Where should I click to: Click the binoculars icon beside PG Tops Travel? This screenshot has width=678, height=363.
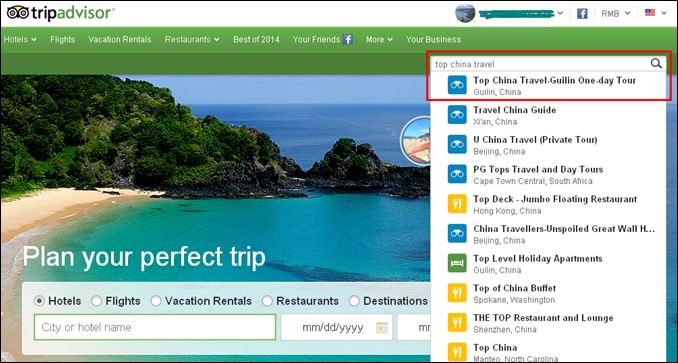457,174
